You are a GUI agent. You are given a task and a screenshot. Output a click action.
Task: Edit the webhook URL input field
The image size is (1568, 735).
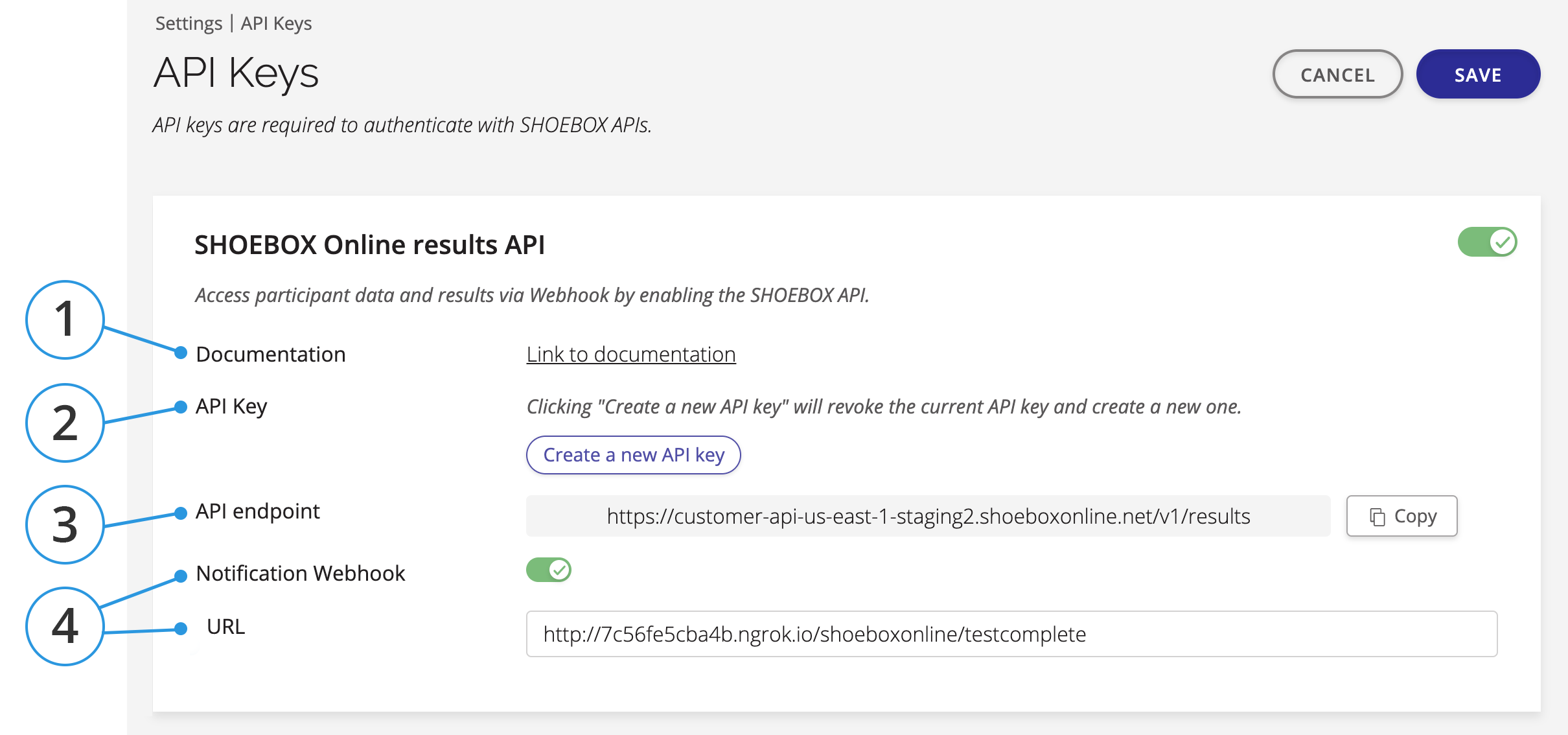pos(1011,634)
